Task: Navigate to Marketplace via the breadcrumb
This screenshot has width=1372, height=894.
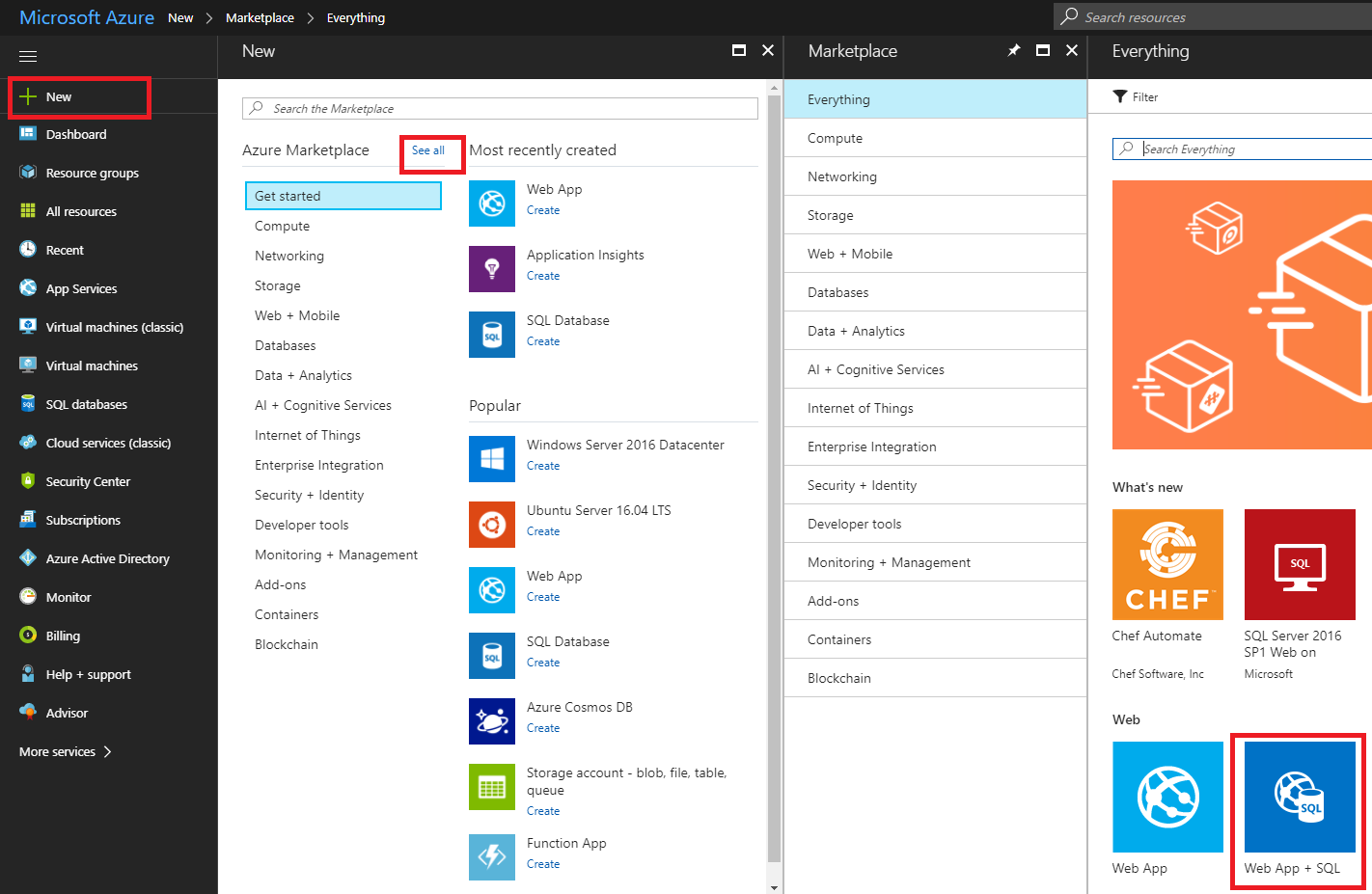Action: (x=260, y=17)
